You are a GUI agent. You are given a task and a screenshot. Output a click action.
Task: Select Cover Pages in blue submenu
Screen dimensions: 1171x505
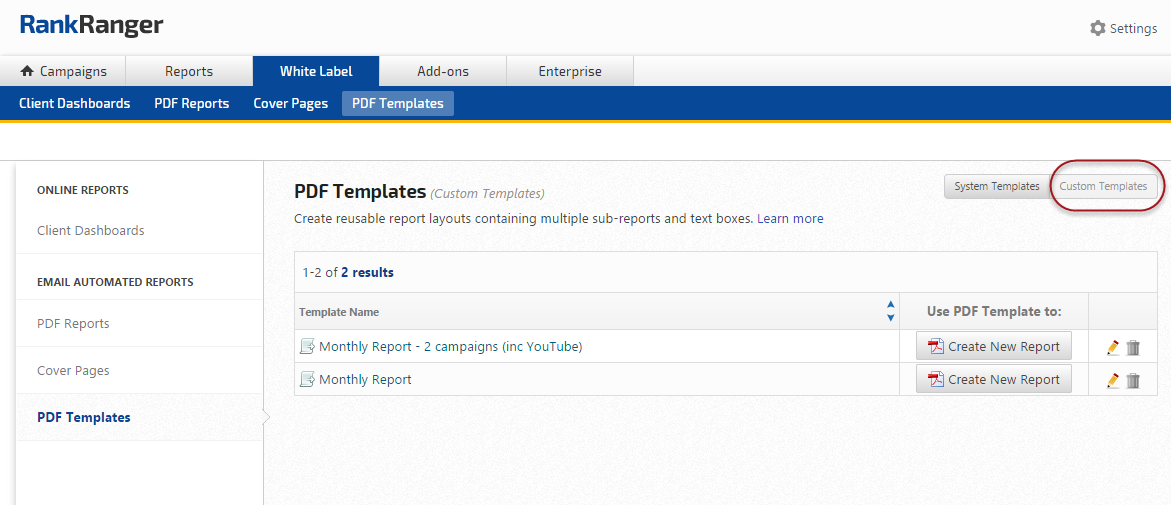coord(290,103)
